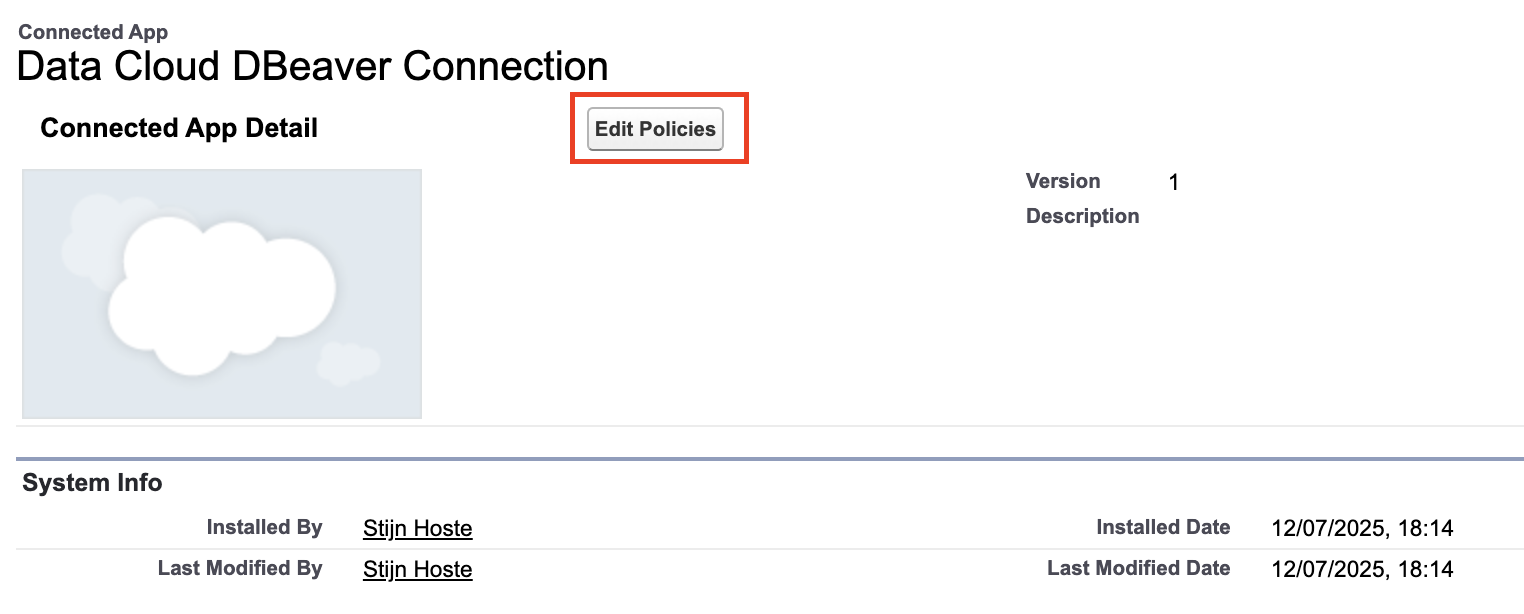The image size is (1524, 614).
Task: Click the Edit Policies button
Action: (x=655, y=130)
